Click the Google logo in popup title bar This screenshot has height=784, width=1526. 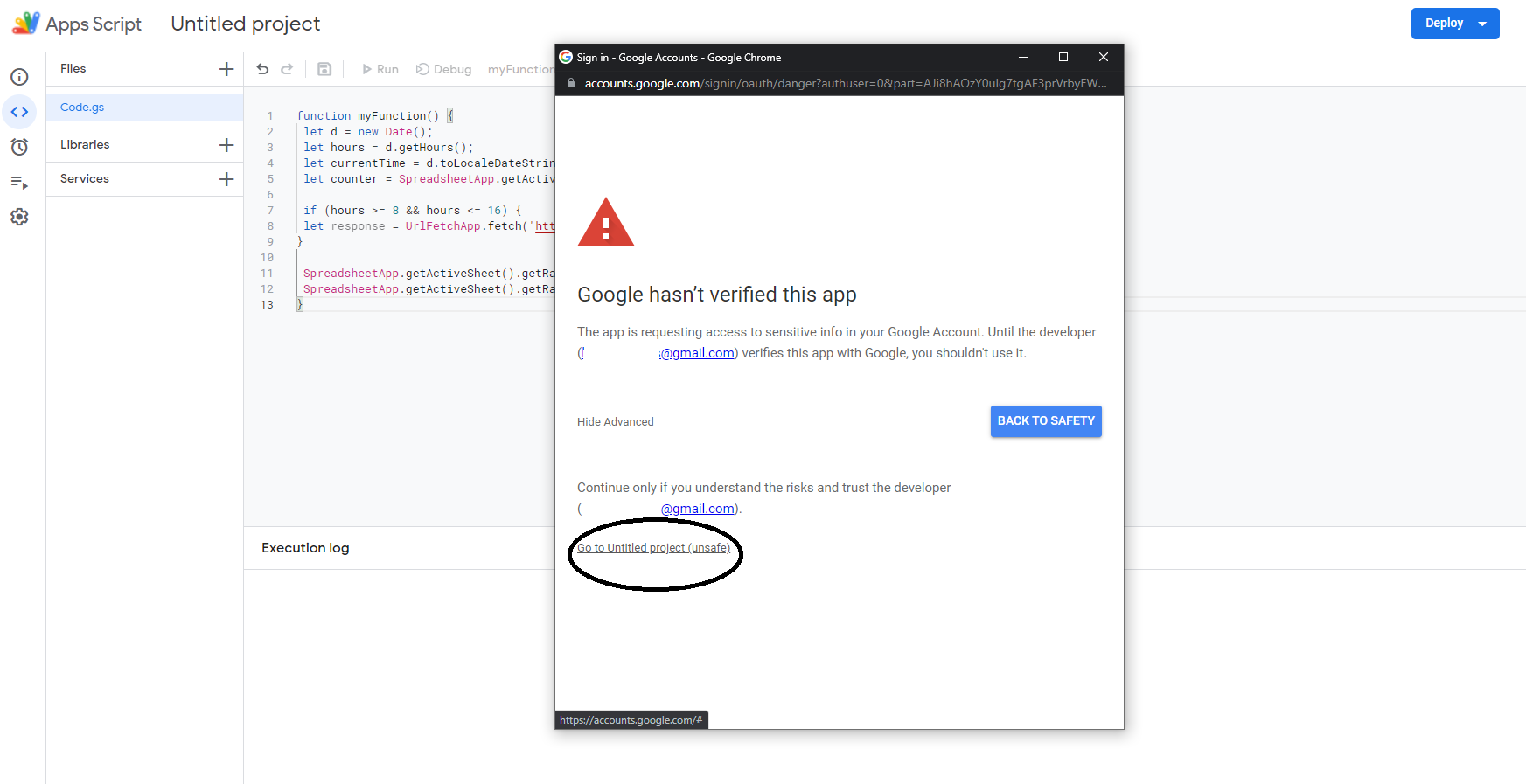tap(566, 57)
